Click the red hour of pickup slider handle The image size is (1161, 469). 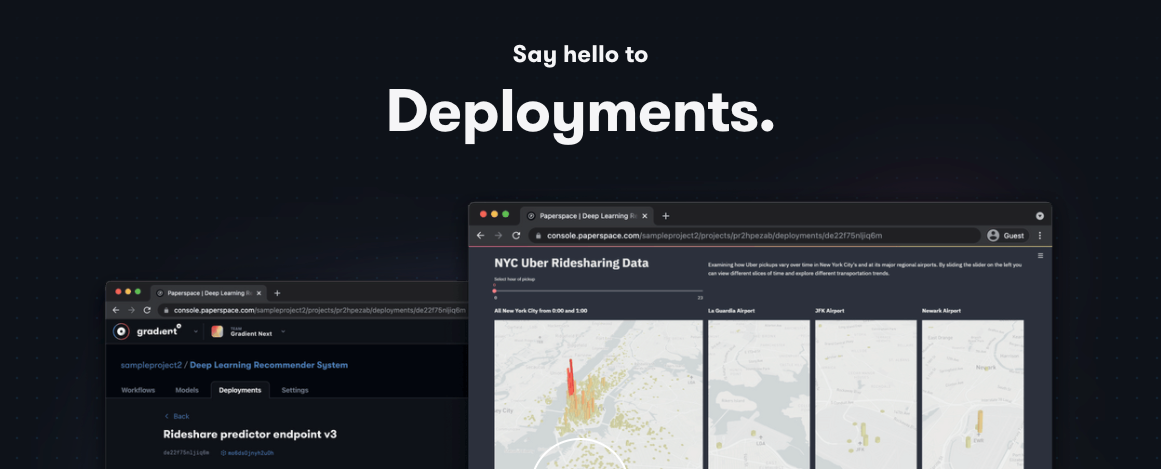495,291
